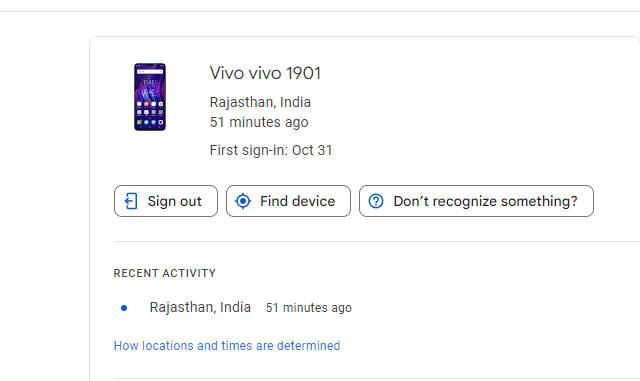Sign out of this Vivo device

coord(166,201)
